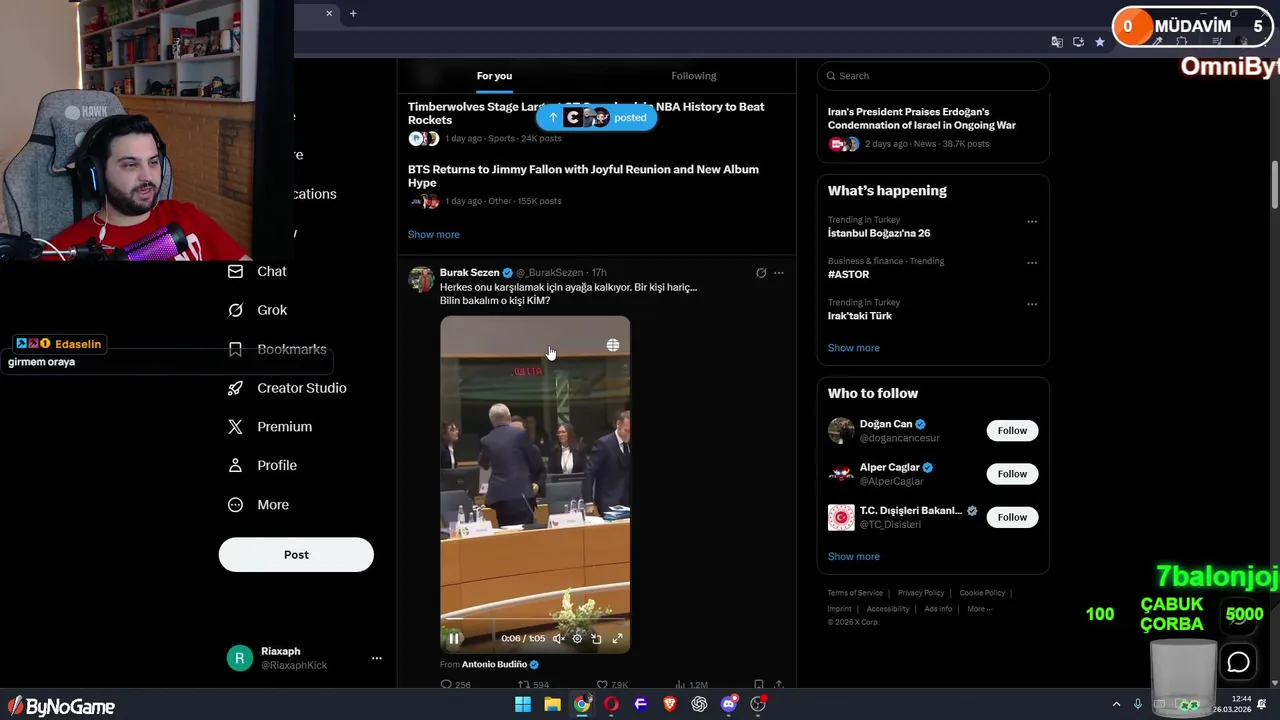Click install app icon in address bar
The height and width of the screenshot is (720, 1280).
click(x=1078, y=42)
